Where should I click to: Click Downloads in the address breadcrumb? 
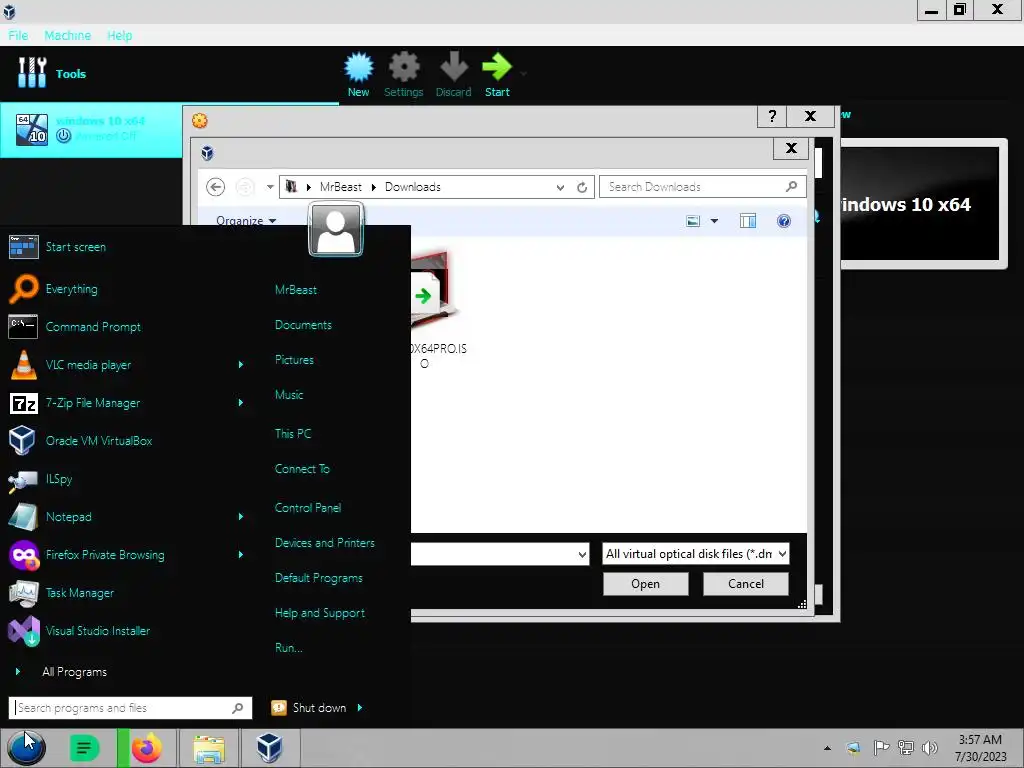[413, 187]
